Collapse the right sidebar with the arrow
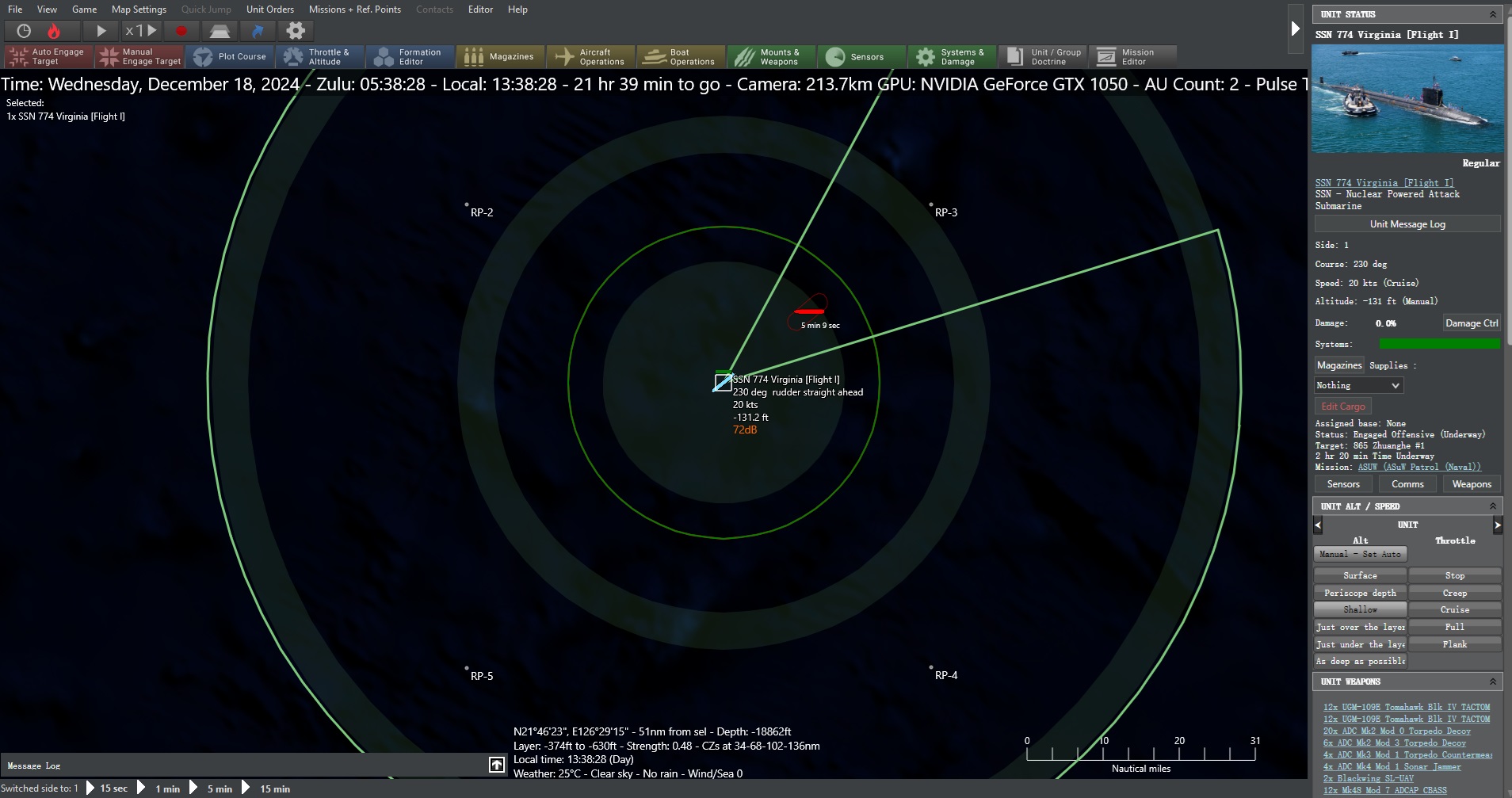Viewport: 1512px width, 798px height. point(1296,29)
